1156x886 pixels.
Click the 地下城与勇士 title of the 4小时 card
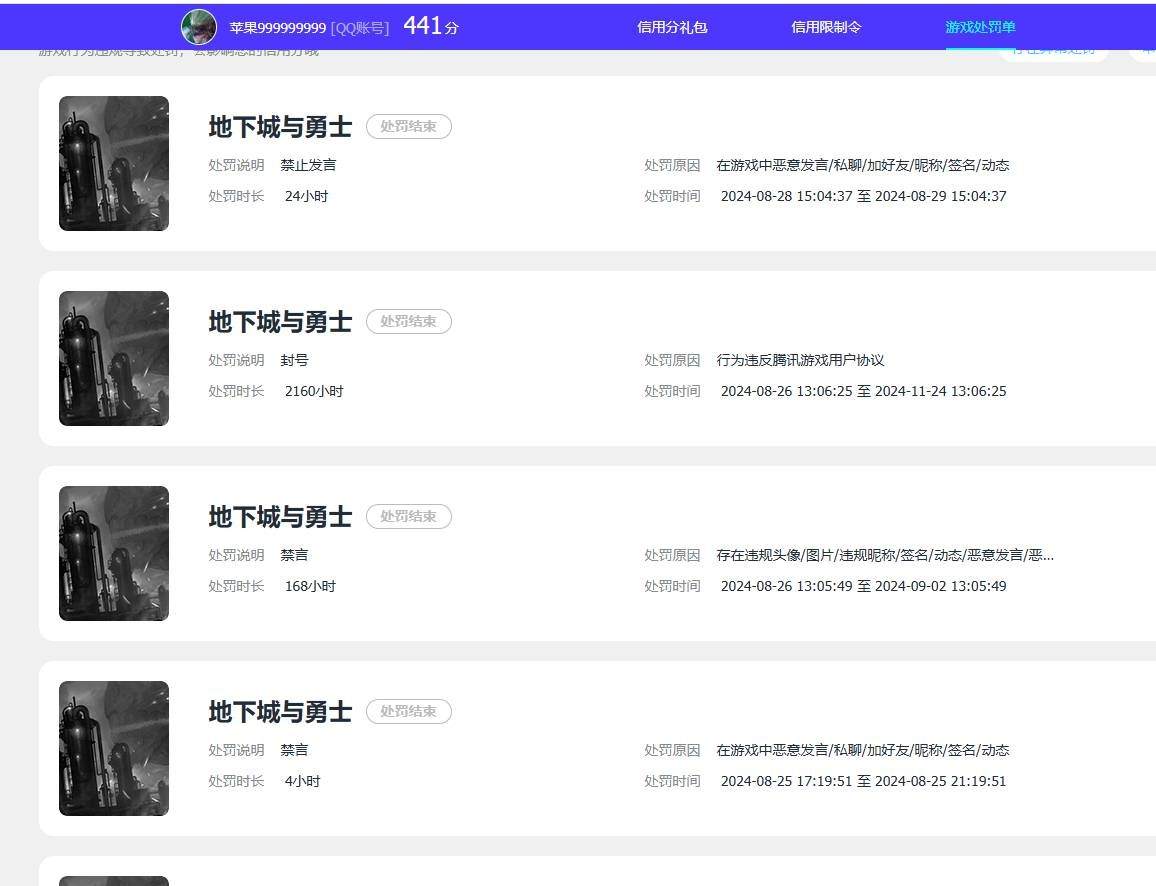click(280, 712)
